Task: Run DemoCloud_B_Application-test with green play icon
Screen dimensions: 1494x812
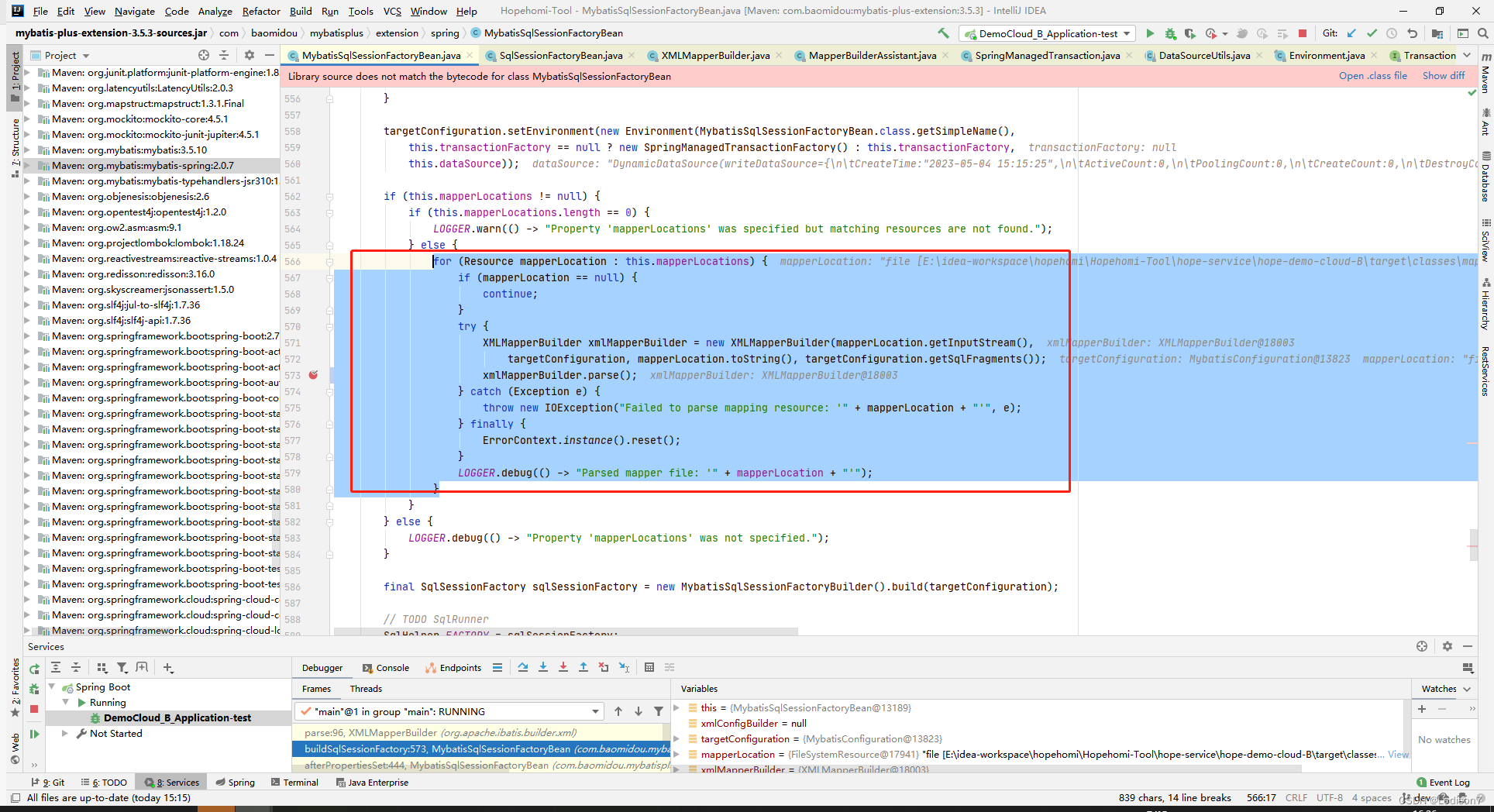Action: [1150, 33]
